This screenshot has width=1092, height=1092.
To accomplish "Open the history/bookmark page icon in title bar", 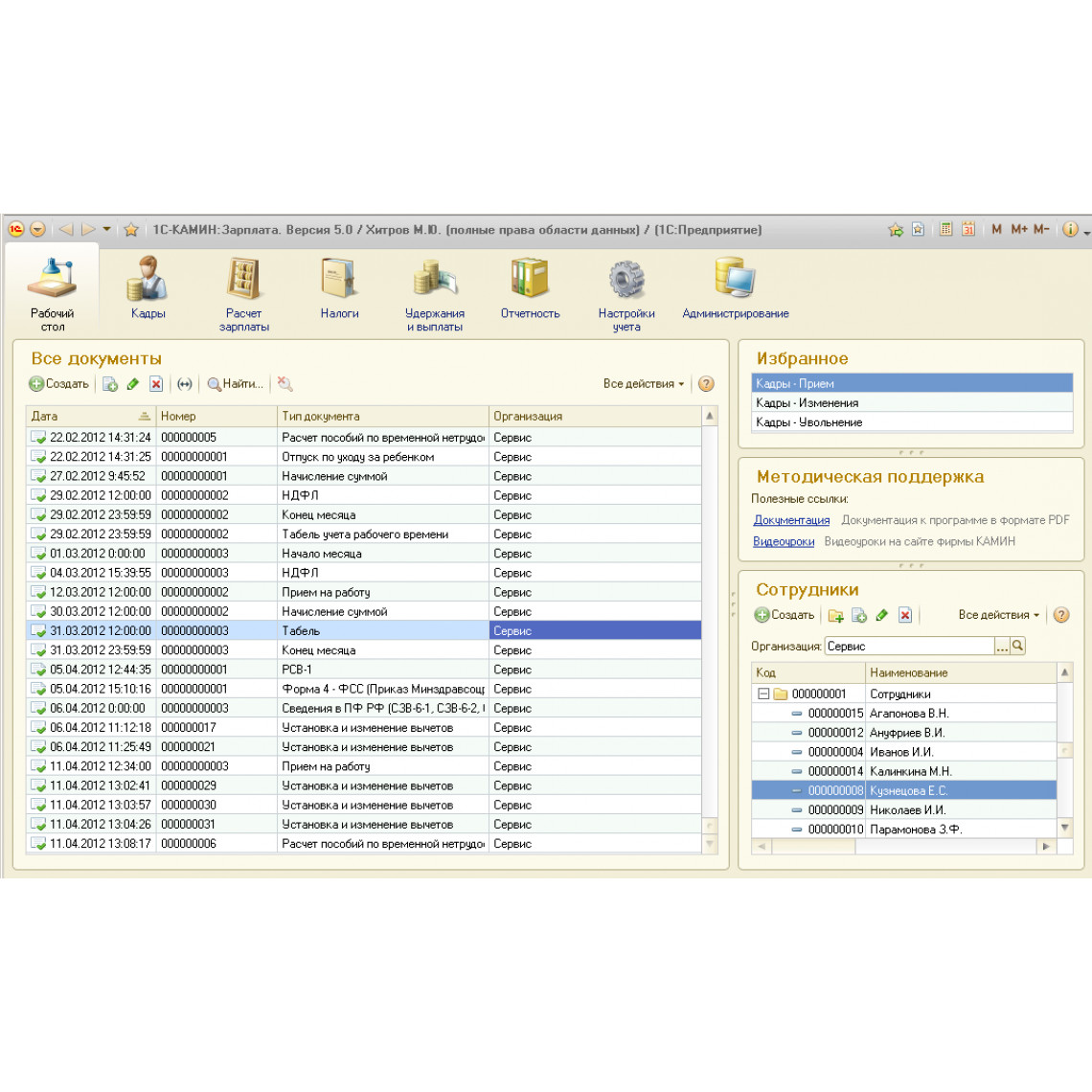I will point(918,229).
